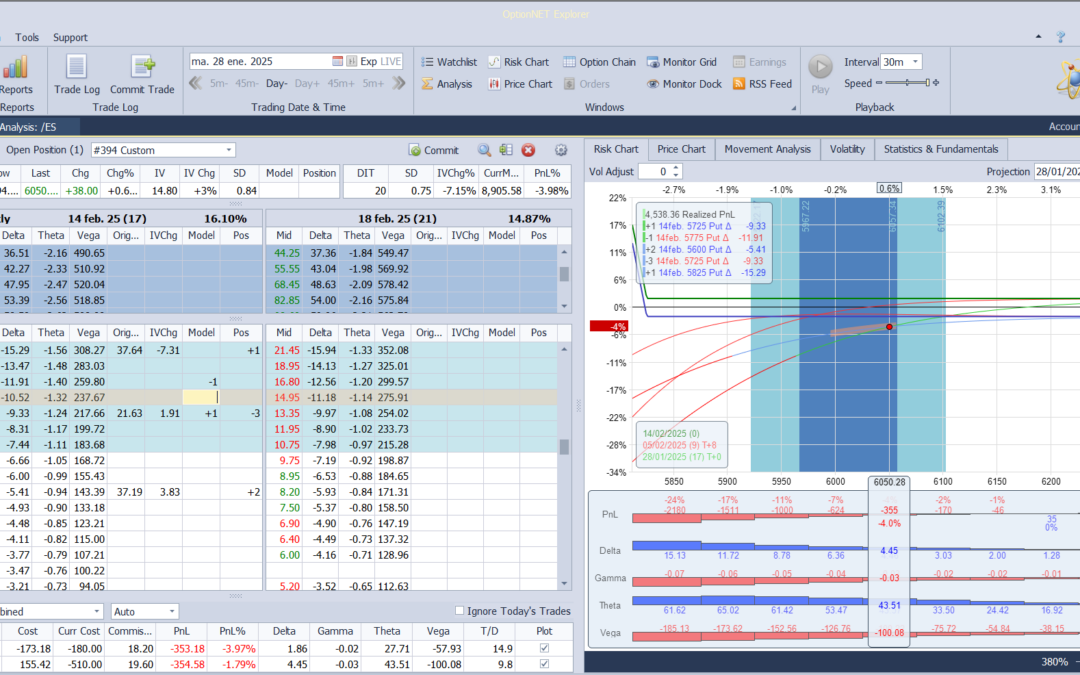The height and width of the screenshot is (675, 1080).
Task: Click the Day+ time step button
Action: pyautogui.click(x=307, y=83)
